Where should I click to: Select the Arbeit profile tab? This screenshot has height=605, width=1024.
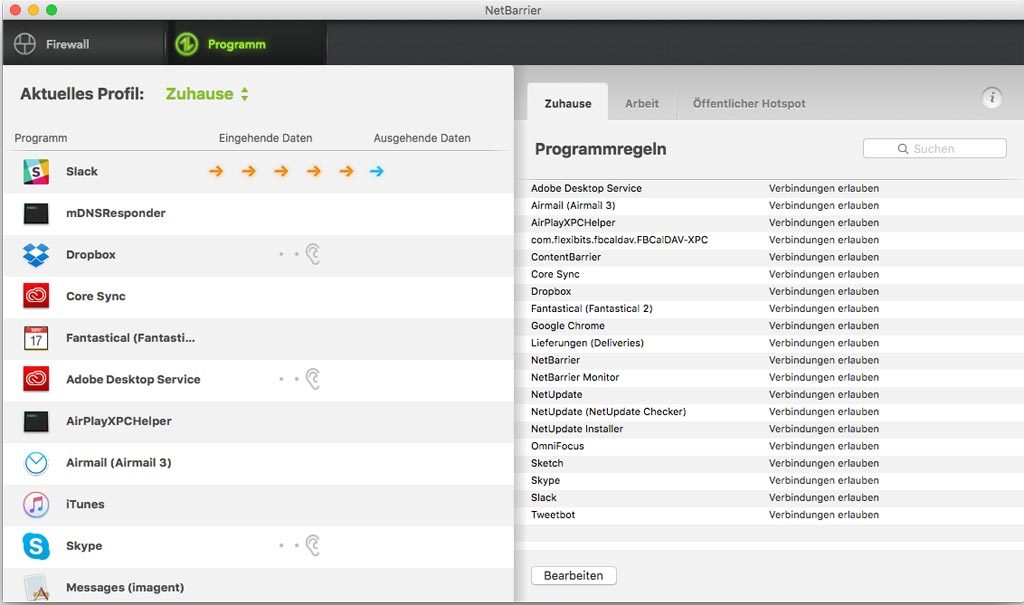tap(642, 103)
